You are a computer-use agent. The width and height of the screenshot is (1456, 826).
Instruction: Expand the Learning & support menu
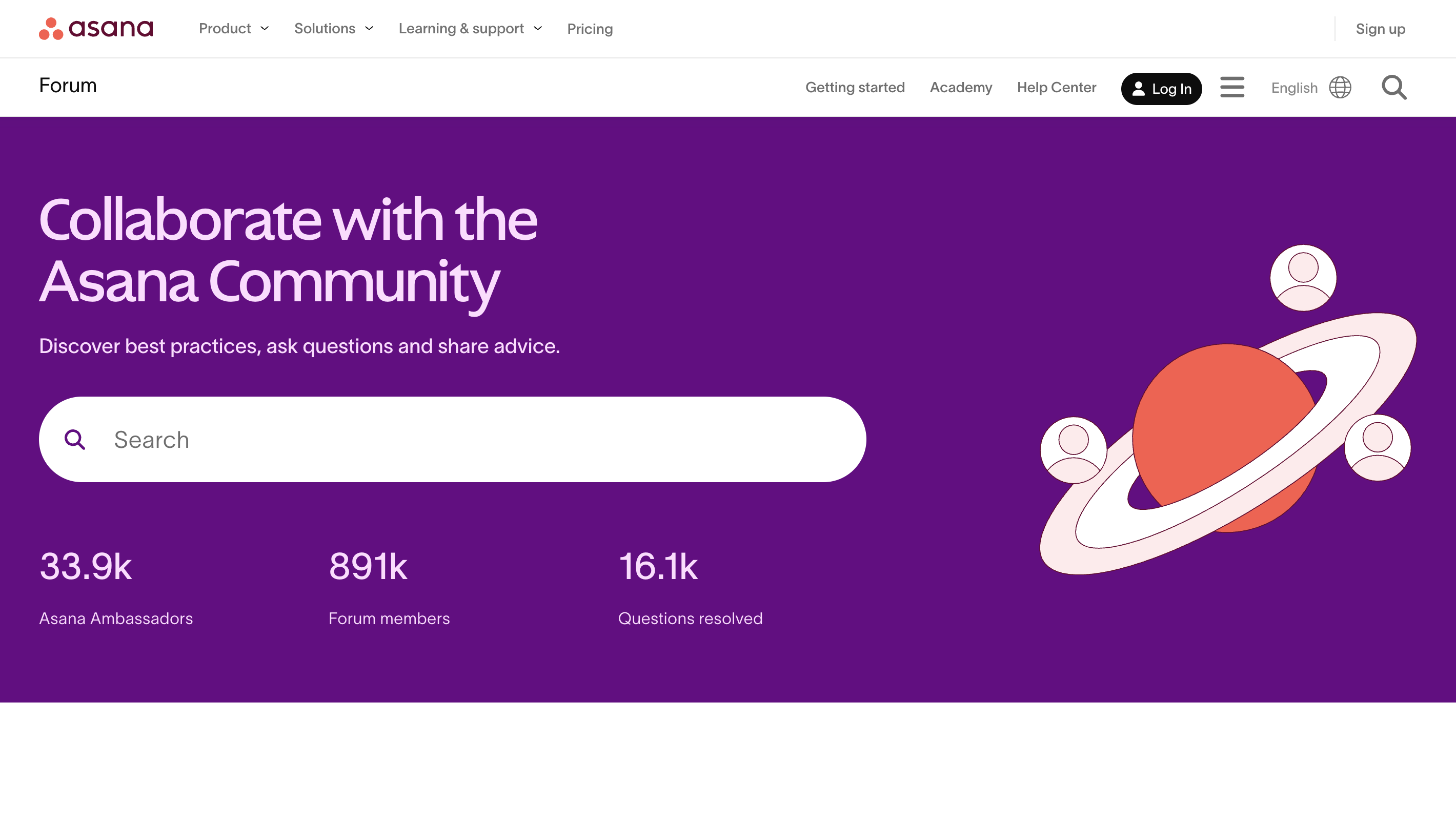(470, 28)
